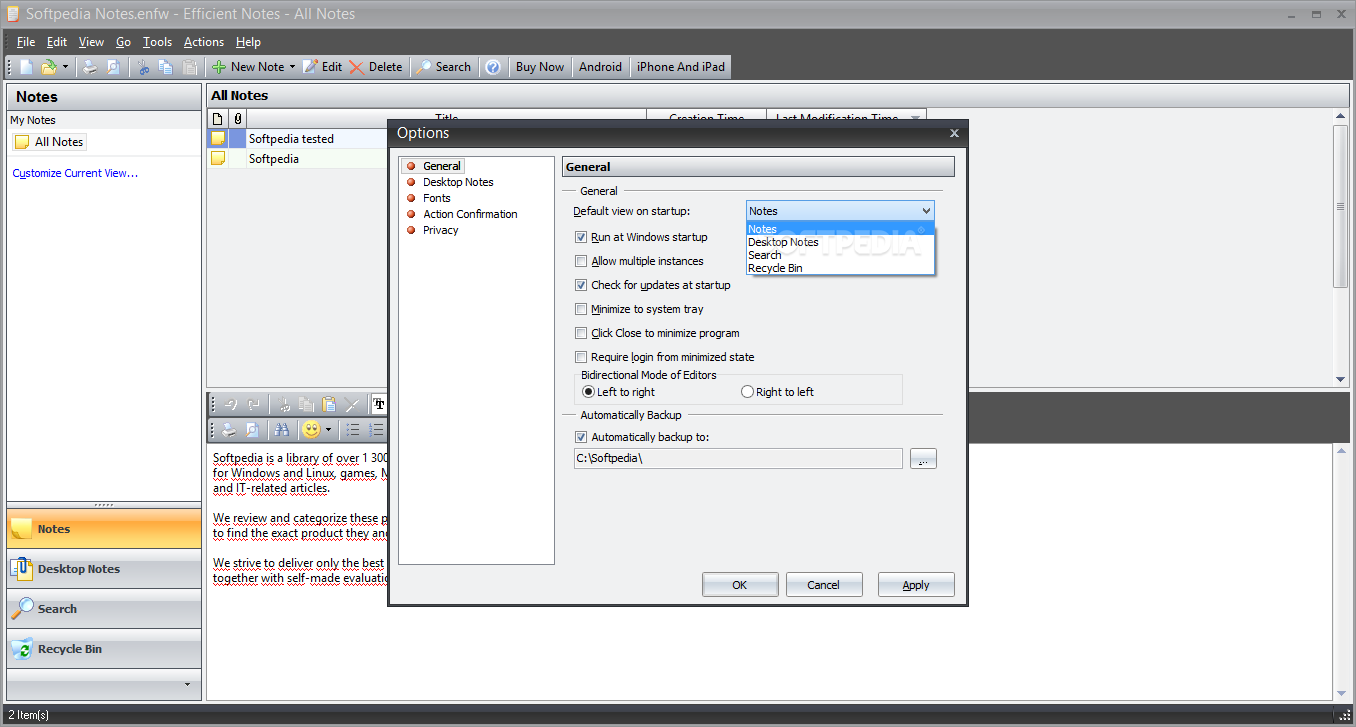Click the Buy Now toolbar button

pos(540,67)
